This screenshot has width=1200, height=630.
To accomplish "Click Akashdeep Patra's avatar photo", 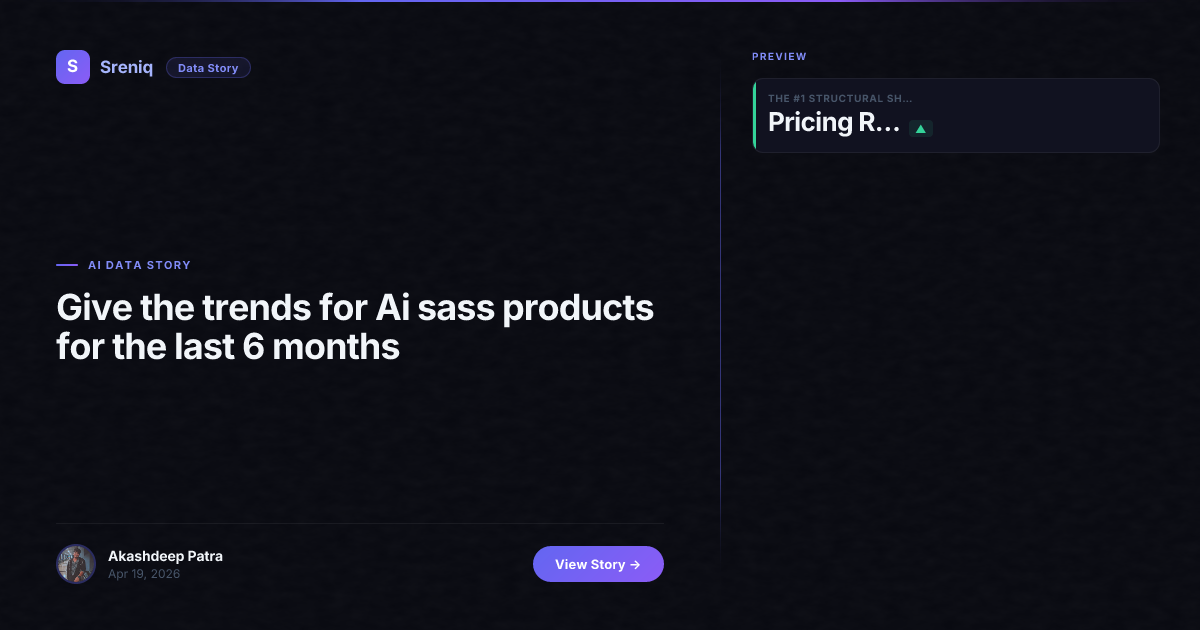I will (76, 564).
